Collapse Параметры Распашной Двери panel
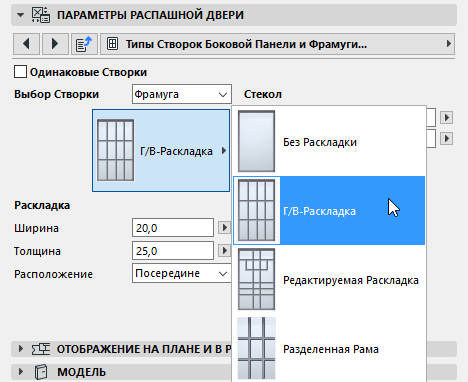468x382 pixels. click(21, 15)
